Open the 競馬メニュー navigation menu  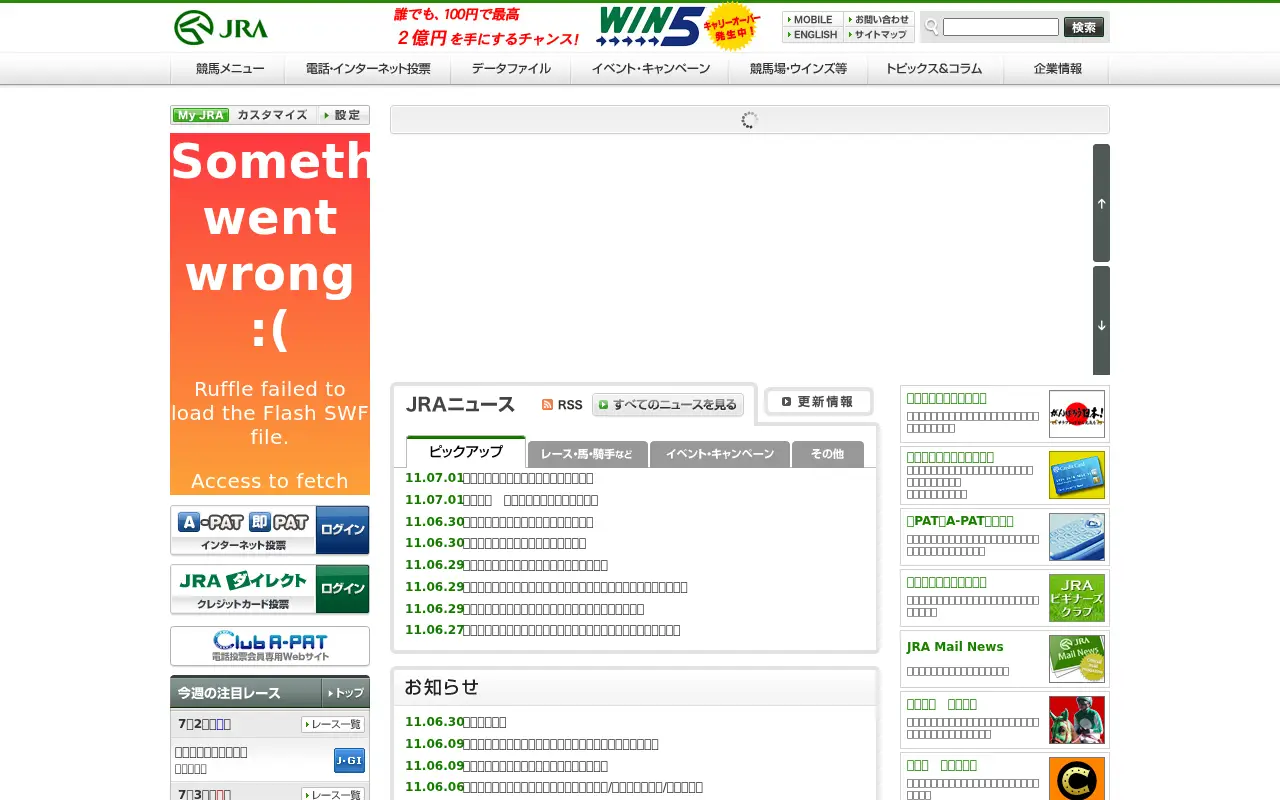(228, 69)
